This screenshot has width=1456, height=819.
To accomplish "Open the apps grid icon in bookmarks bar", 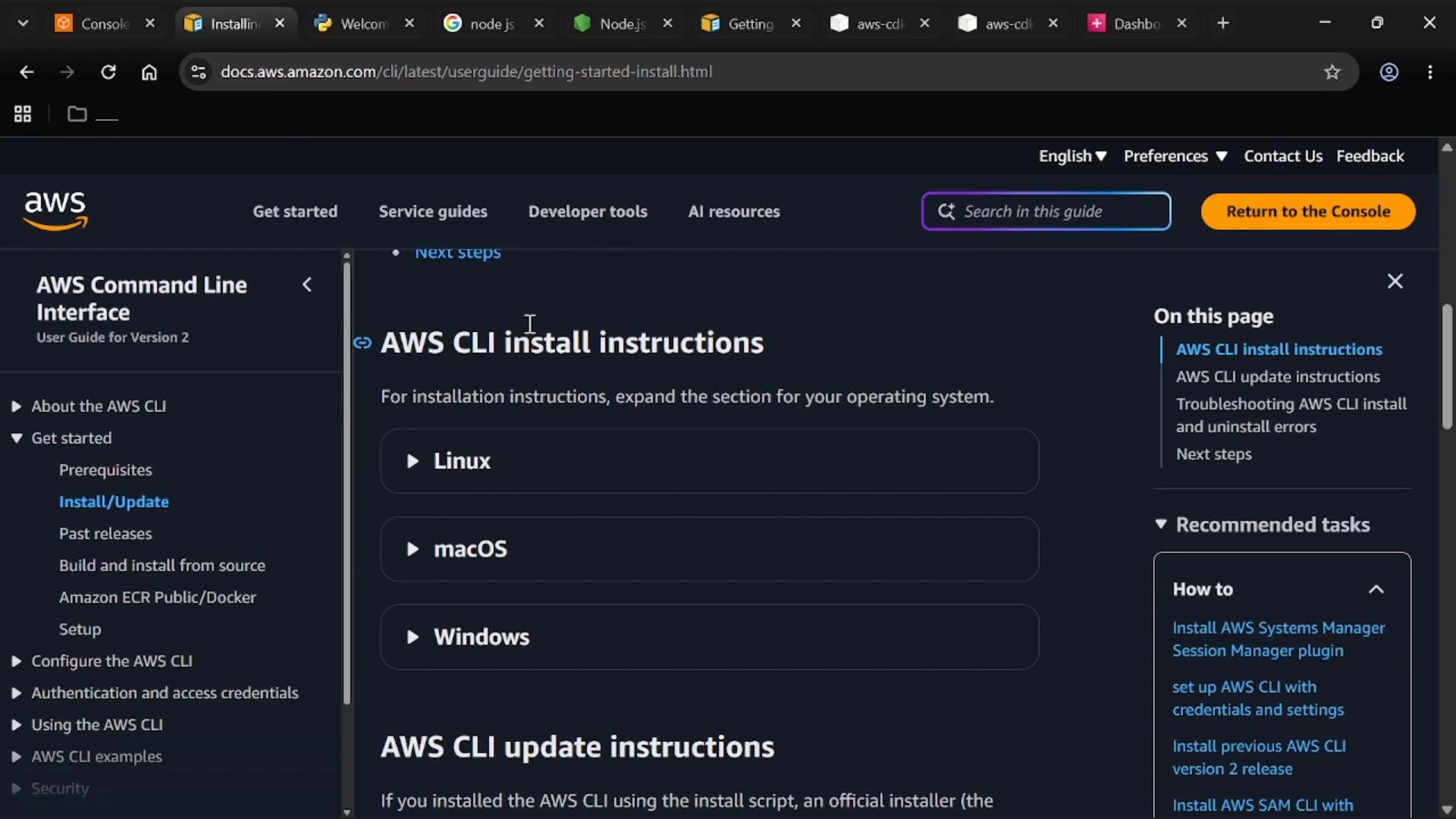I will tap(23, 114).
